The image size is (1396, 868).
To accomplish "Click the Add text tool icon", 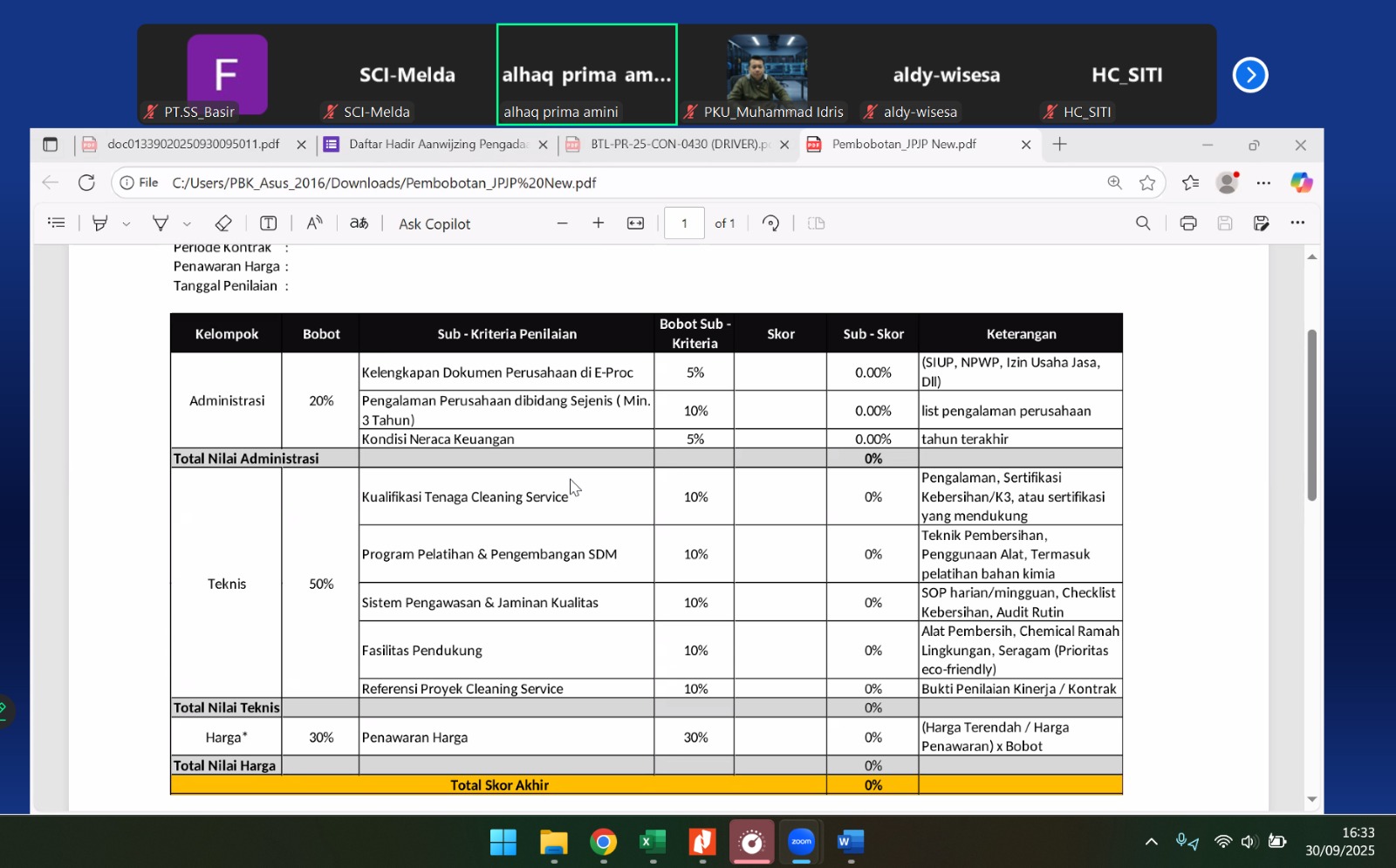I will (x=269, y=223).
